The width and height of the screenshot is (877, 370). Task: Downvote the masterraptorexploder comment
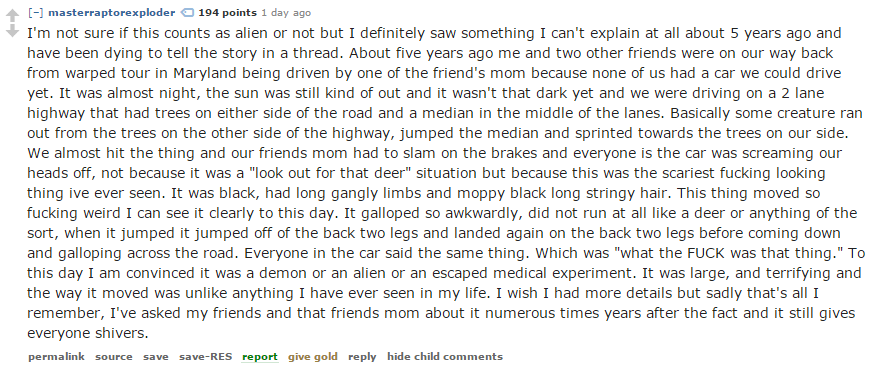pos(12,31)
